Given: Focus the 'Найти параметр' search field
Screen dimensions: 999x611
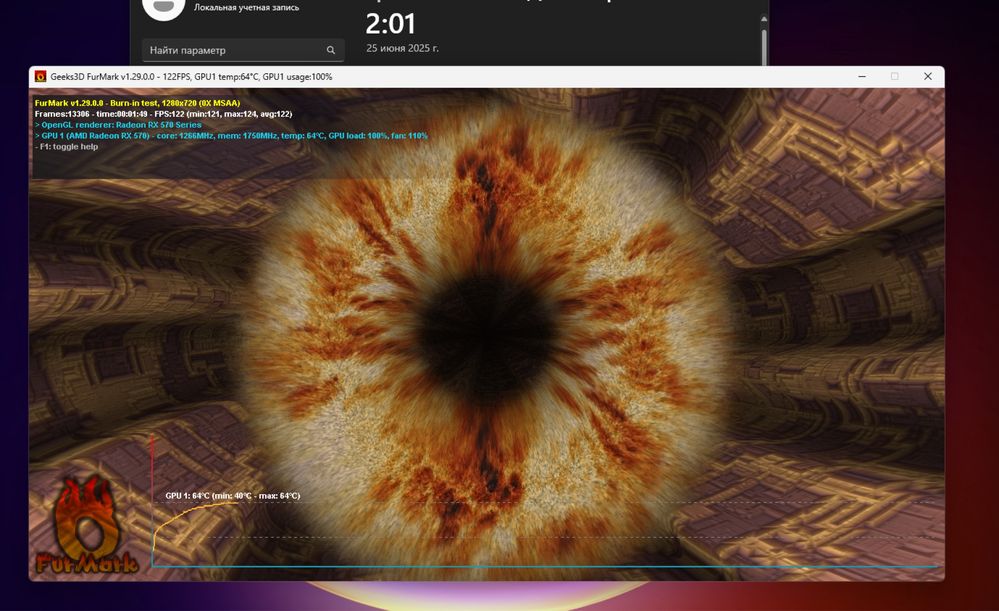Looking at the screenshot, I should (x=243, y=50).
